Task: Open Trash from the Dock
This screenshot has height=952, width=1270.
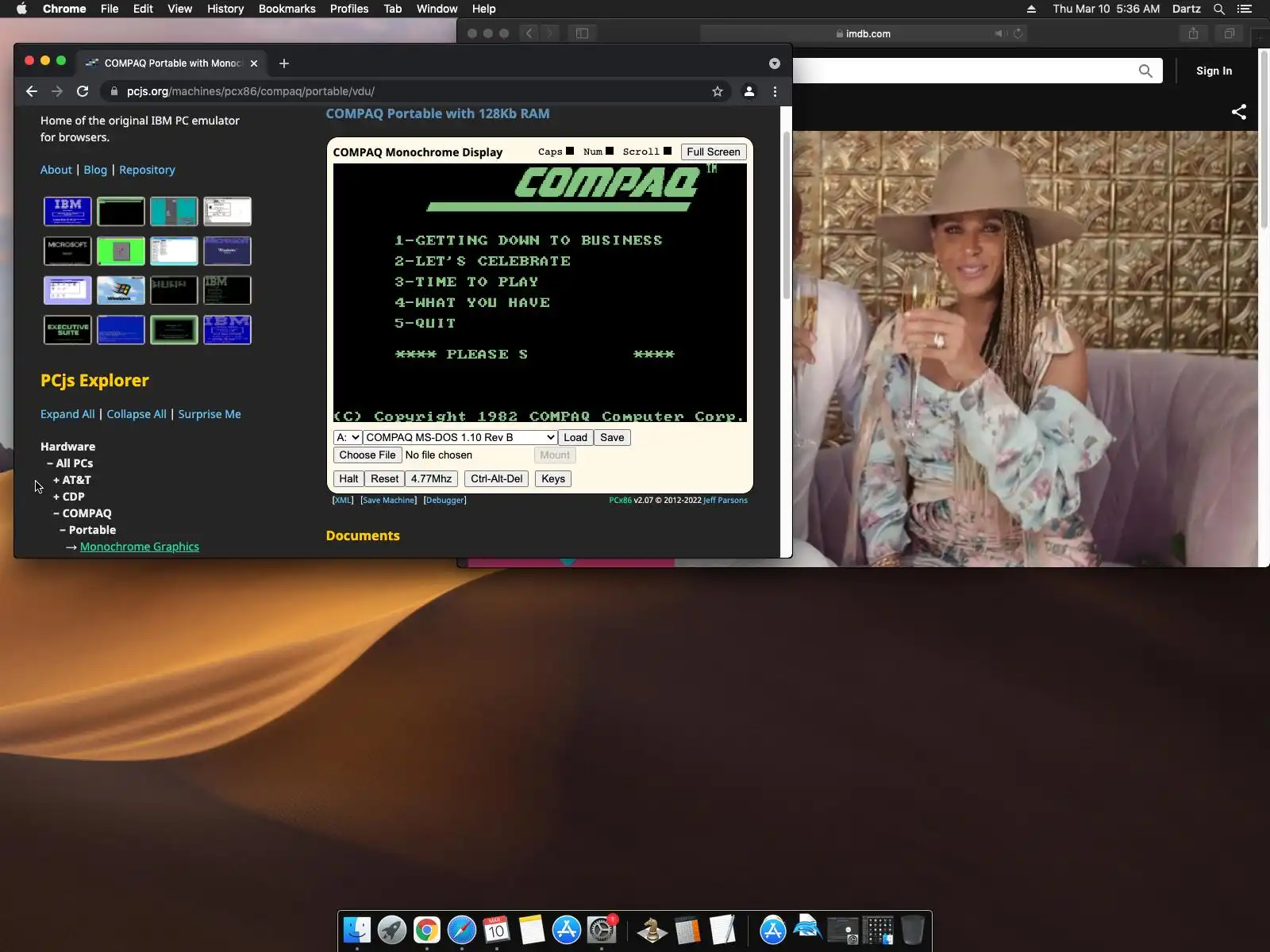Action: 913,930
